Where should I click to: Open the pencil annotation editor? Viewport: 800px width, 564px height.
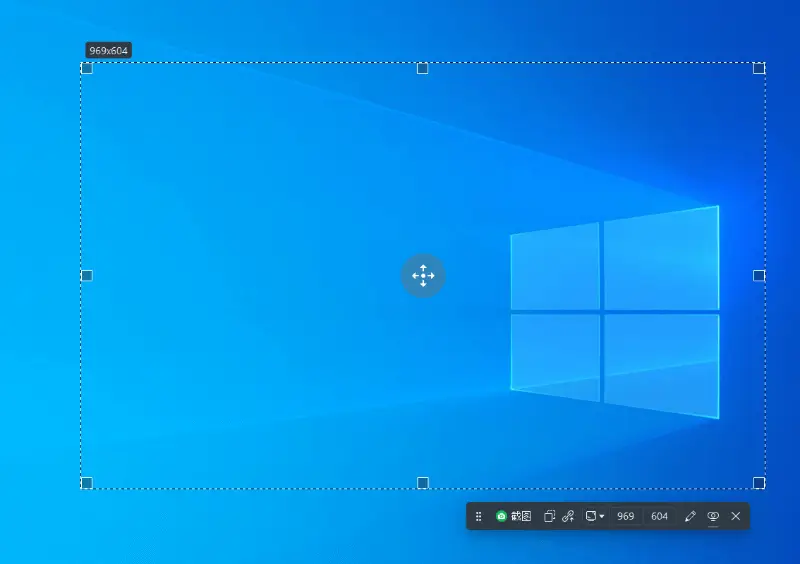(x=690, y=516)
